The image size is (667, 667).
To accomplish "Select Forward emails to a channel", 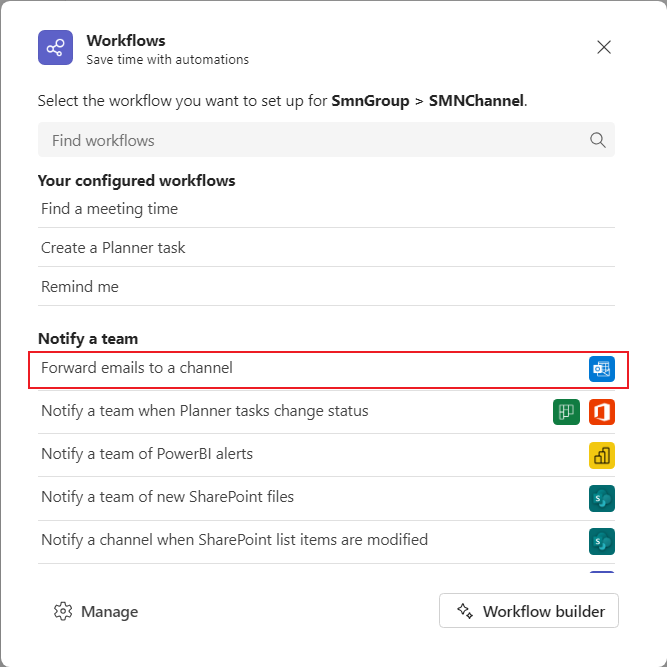I will [x=328, y=370].
